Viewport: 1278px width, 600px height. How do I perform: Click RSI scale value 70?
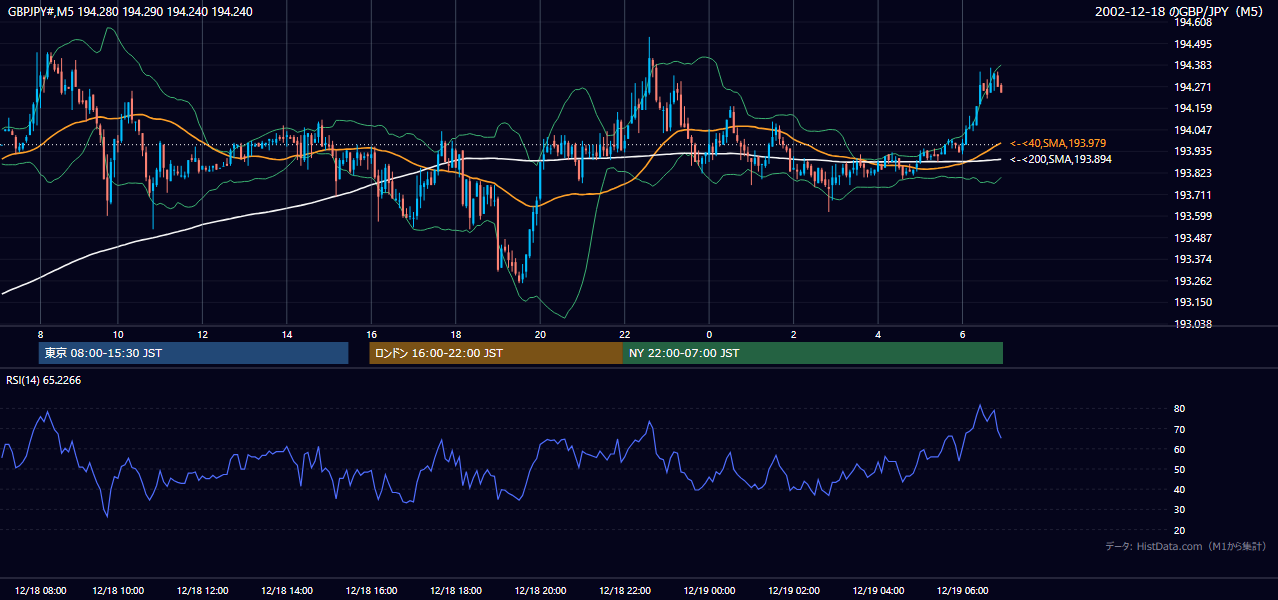coord(1180,429)
